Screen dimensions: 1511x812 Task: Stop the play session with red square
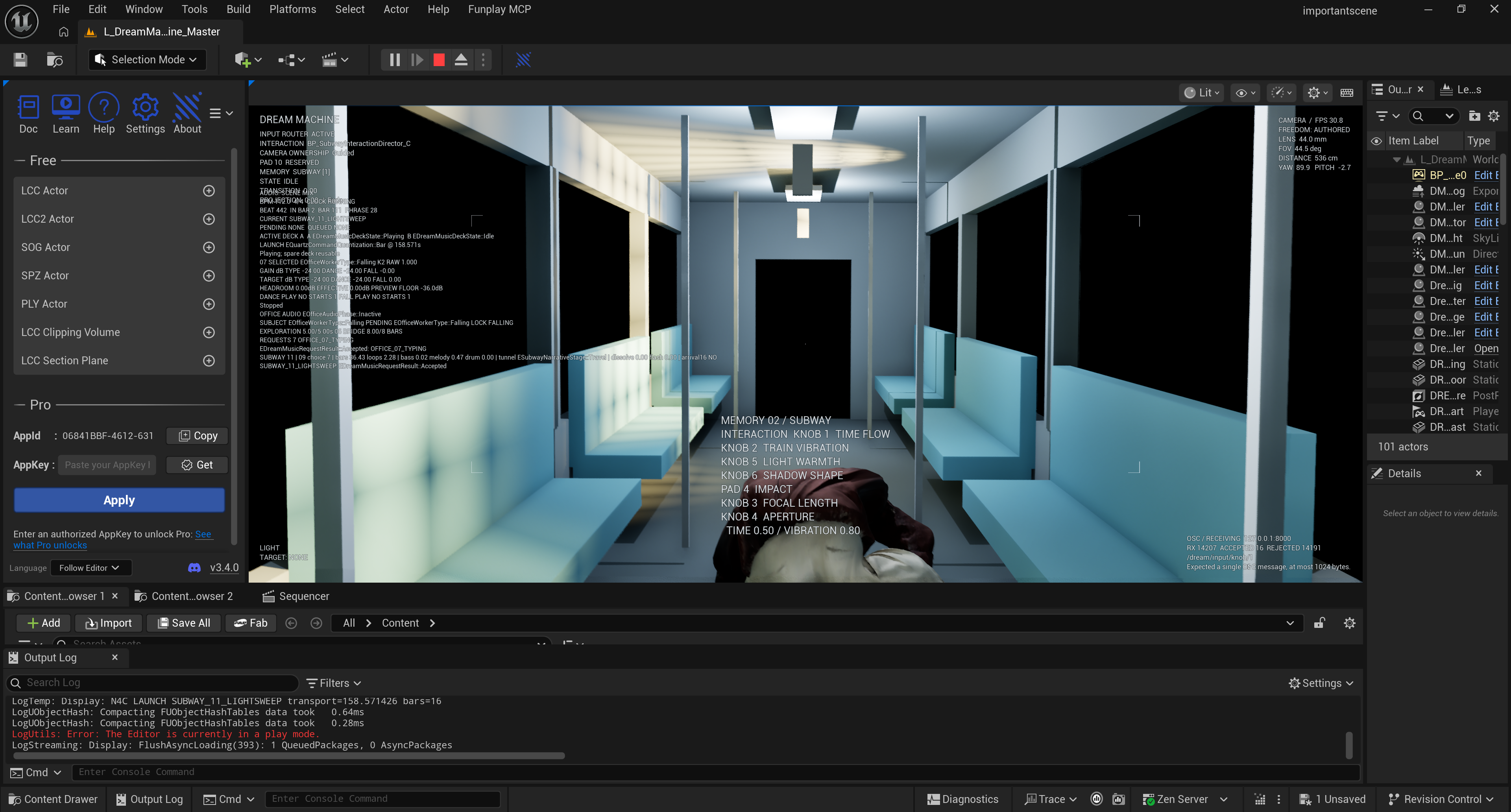[439, 60]
